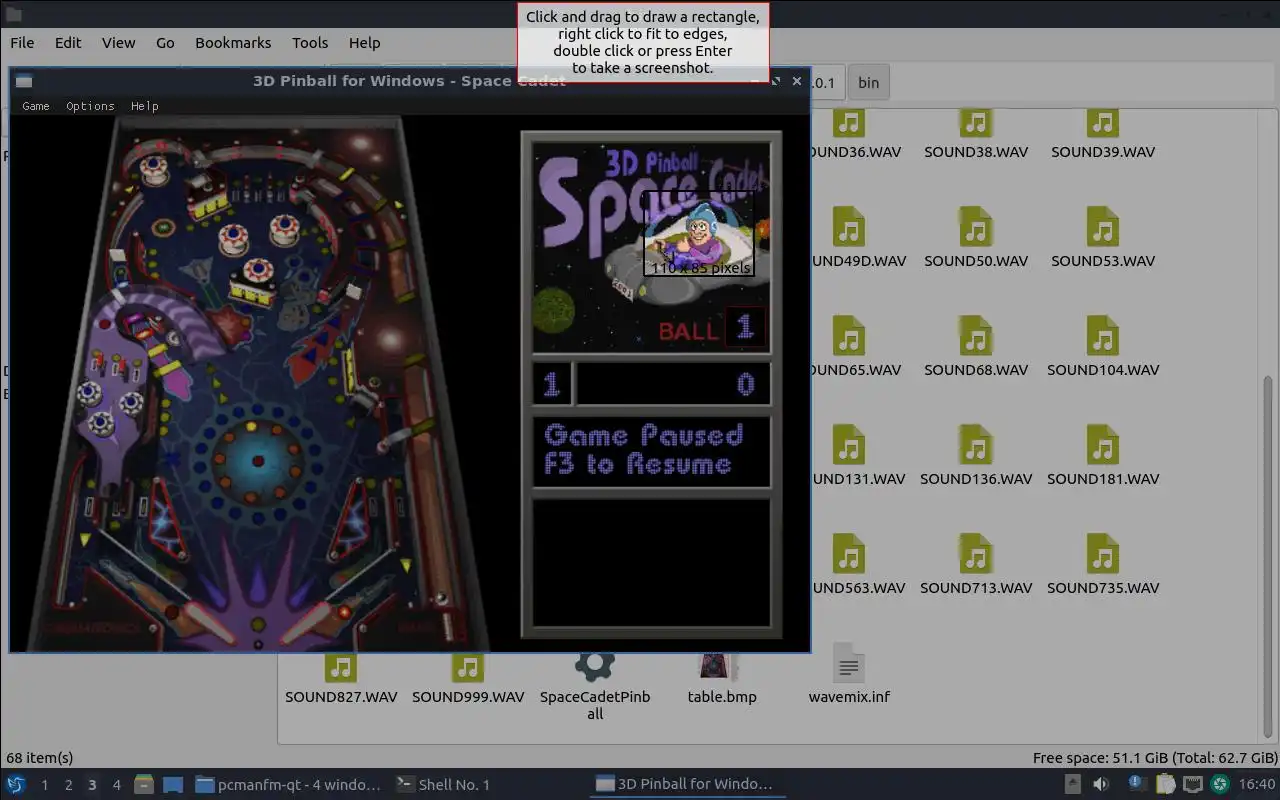
Task: Click the network tray icon
Action: coord(1192,785)
